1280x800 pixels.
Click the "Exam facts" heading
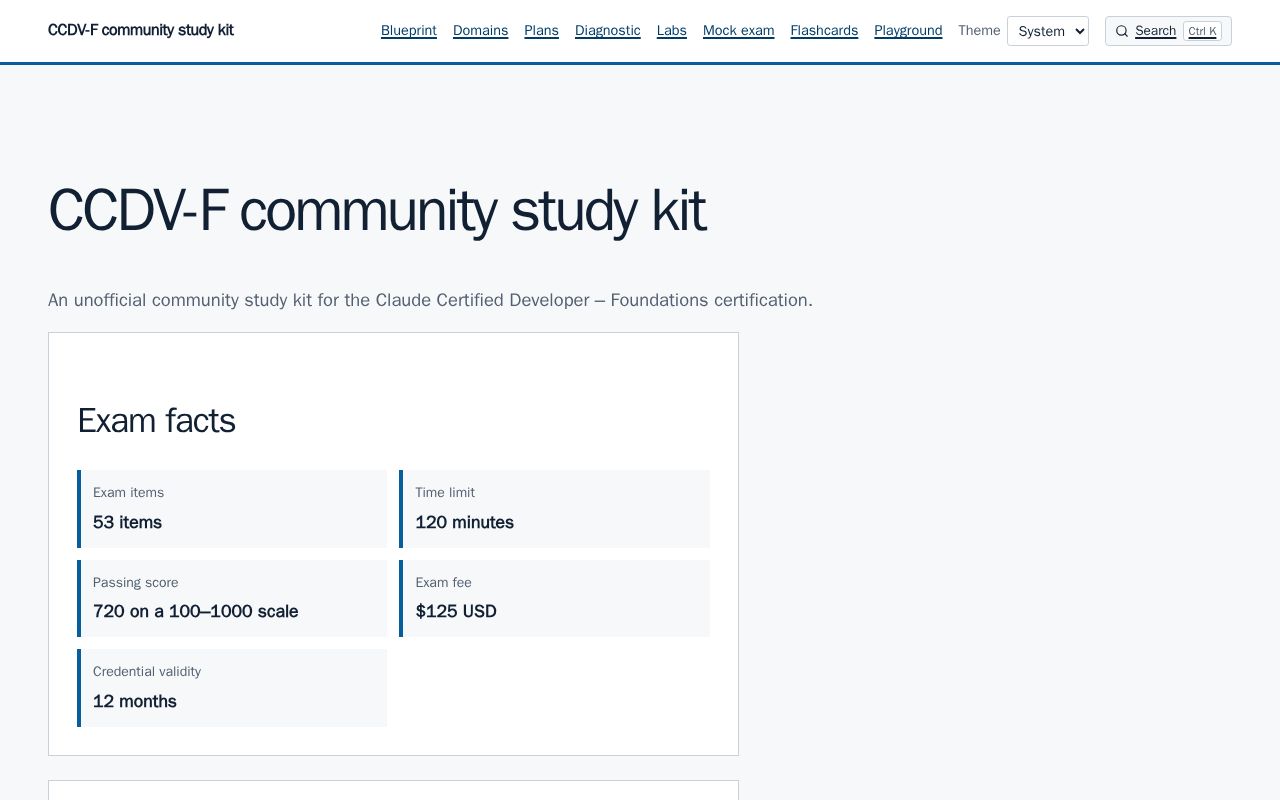(x=157, y=421)
